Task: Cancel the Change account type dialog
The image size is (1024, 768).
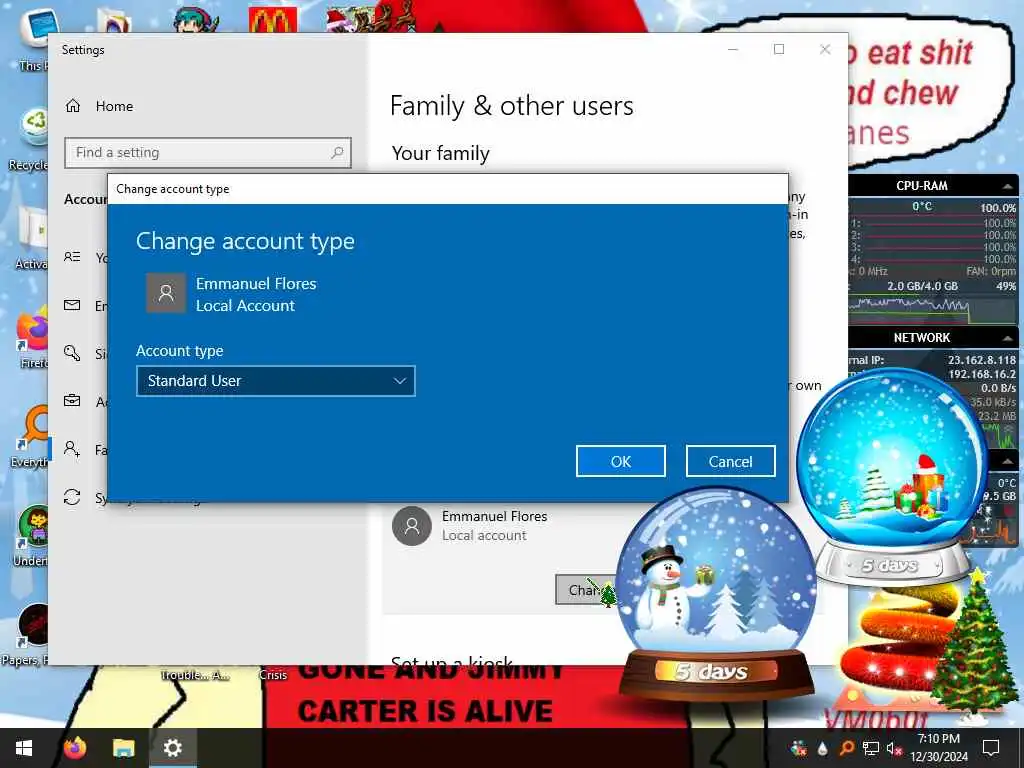Action: (x=730, y=461)
